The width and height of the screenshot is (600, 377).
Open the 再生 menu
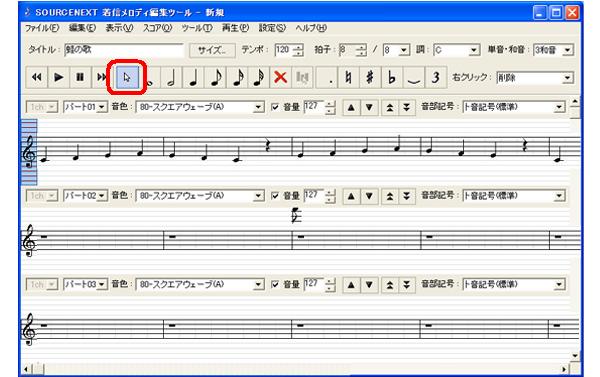coord(235,28)
